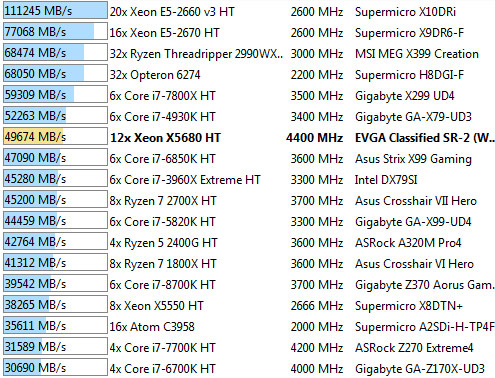
Task: Select the 31589 MB/s result
Action: (x=55, y=346)
